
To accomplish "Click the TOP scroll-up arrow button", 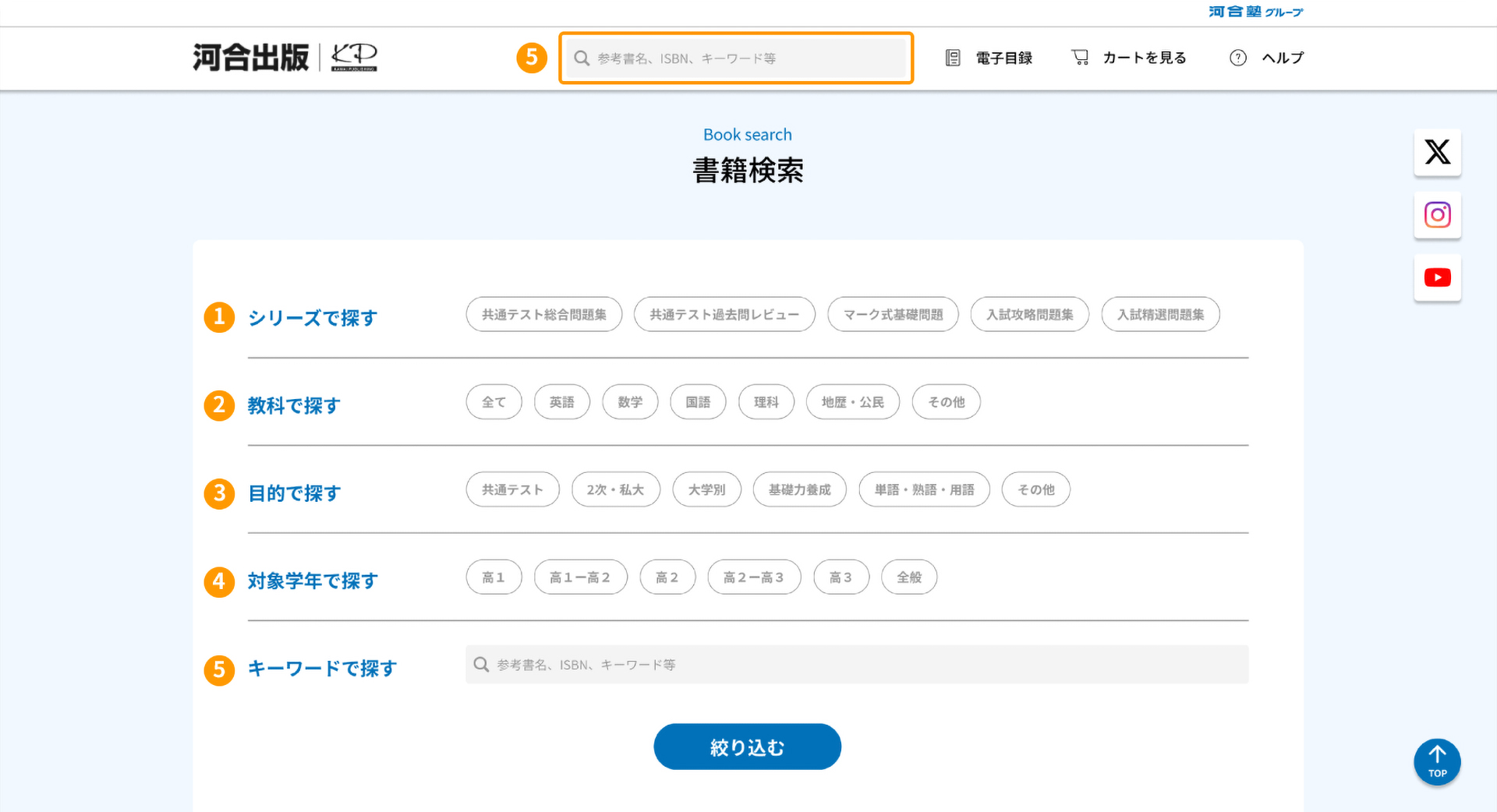I will [1437, 761].
